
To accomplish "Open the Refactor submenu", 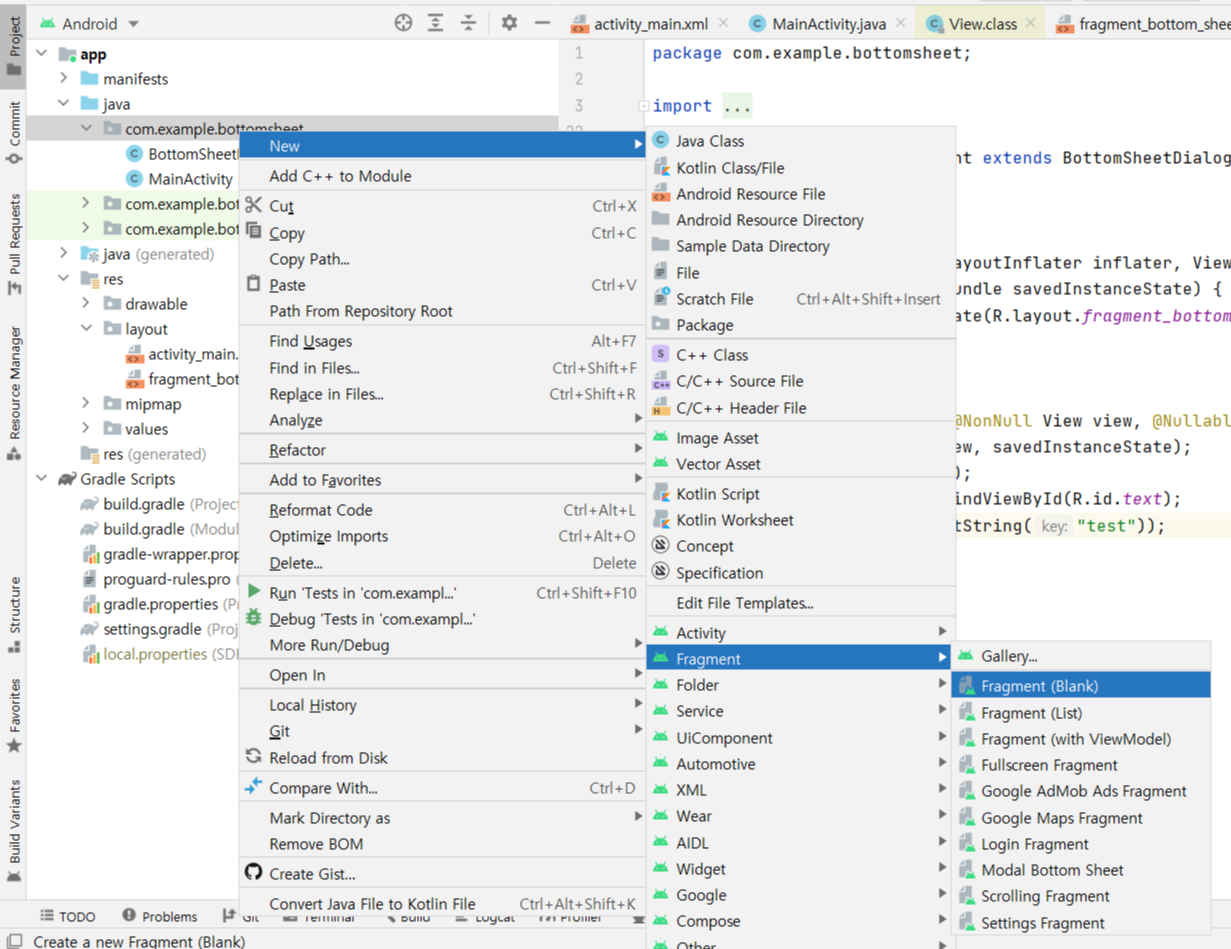I will pyautogui.click(x=442, y=450).
